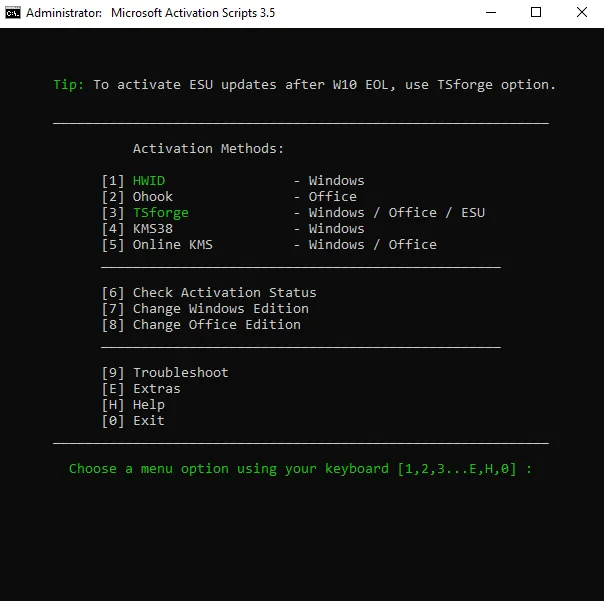604x601 pixels.
Task: Click the keyboard prompt line at bottom
Action: click(300, 469)
